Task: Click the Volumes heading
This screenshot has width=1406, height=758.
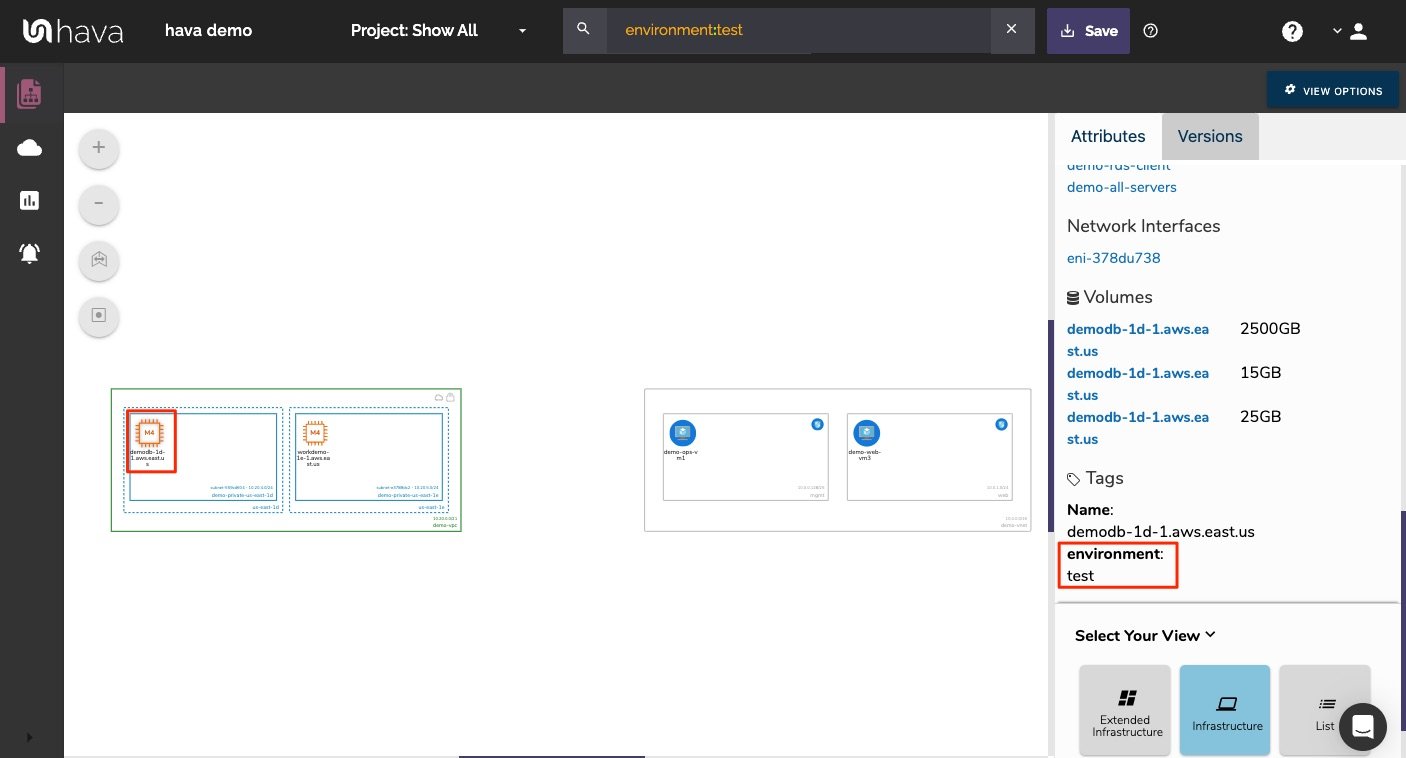Action: 1119,297
